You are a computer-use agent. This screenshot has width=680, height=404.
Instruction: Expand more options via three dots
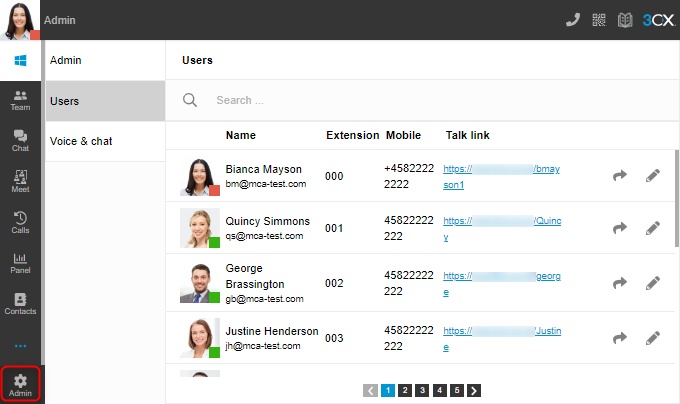[x=20, y=346]
